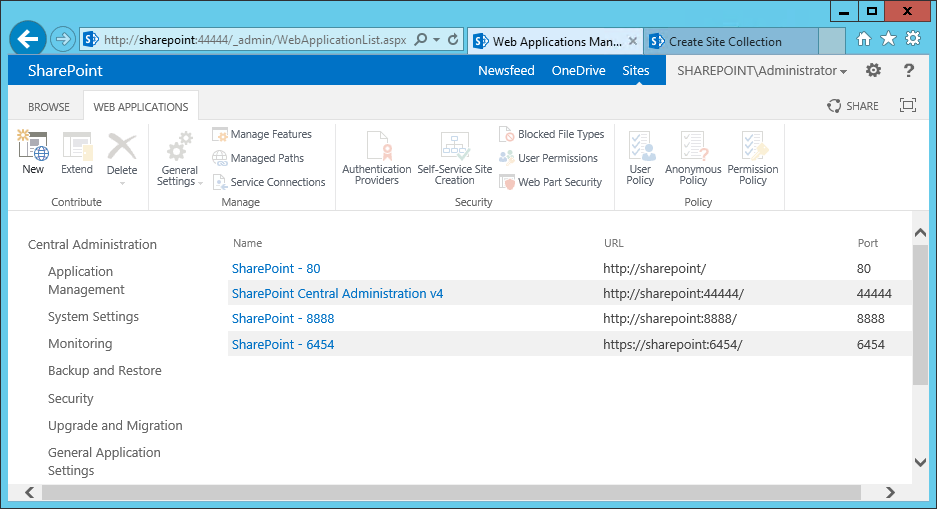The width and height of the screenshot is (937, 509).
Task: Open System Settings in the sidebar
Action: (93, 317)
